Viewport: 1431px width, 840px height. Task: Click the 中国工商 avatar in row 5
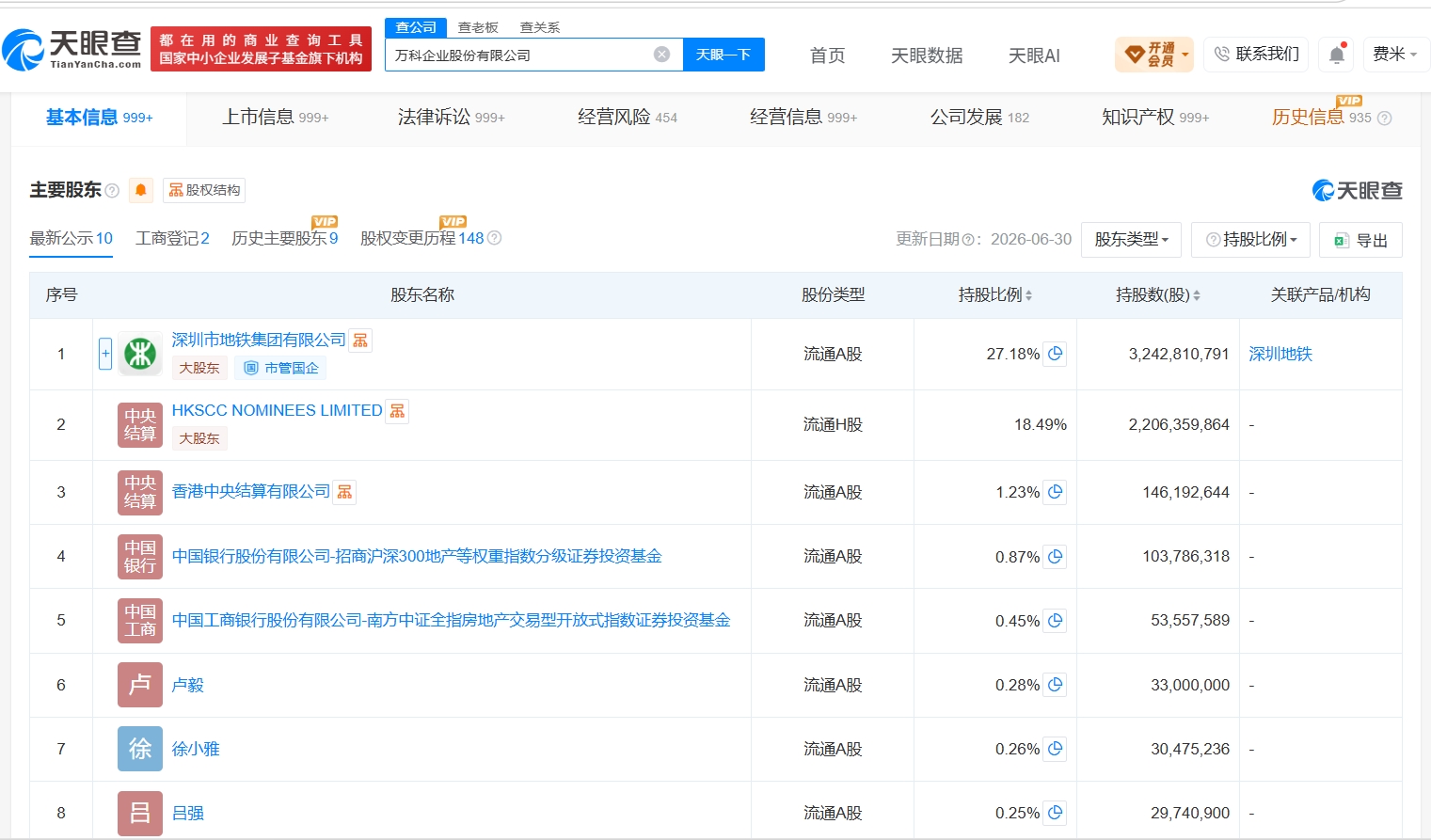pos(140,621)
